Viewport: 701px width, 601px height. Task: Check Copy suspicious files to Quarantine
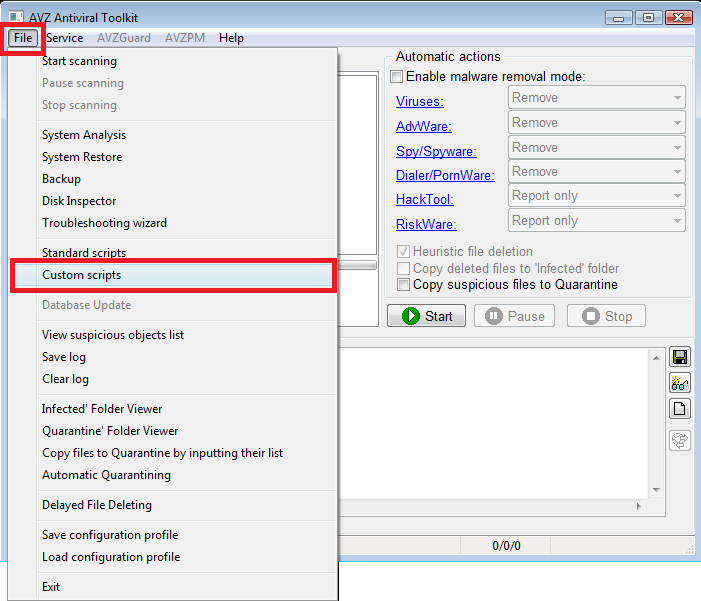403,284
